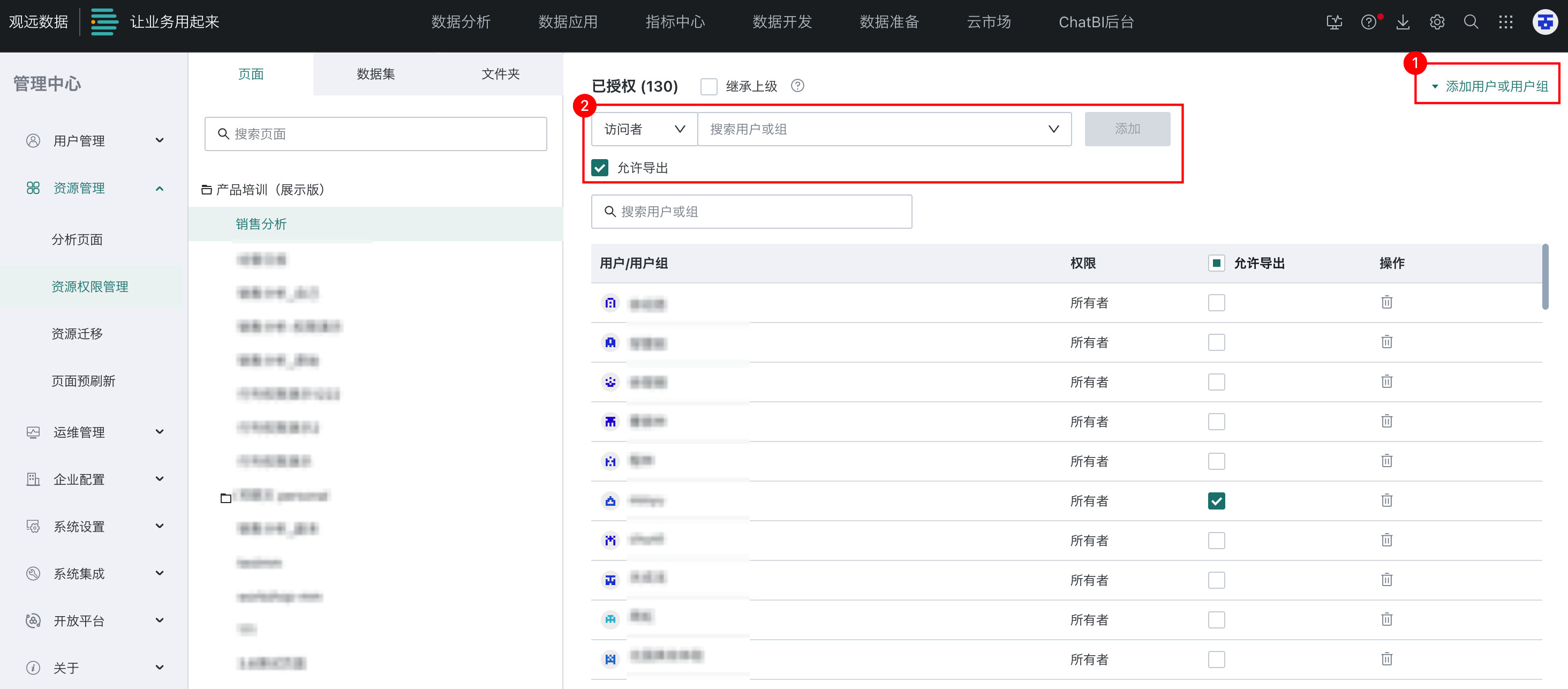Open the 数据分析 top menu

click(461, 23)
